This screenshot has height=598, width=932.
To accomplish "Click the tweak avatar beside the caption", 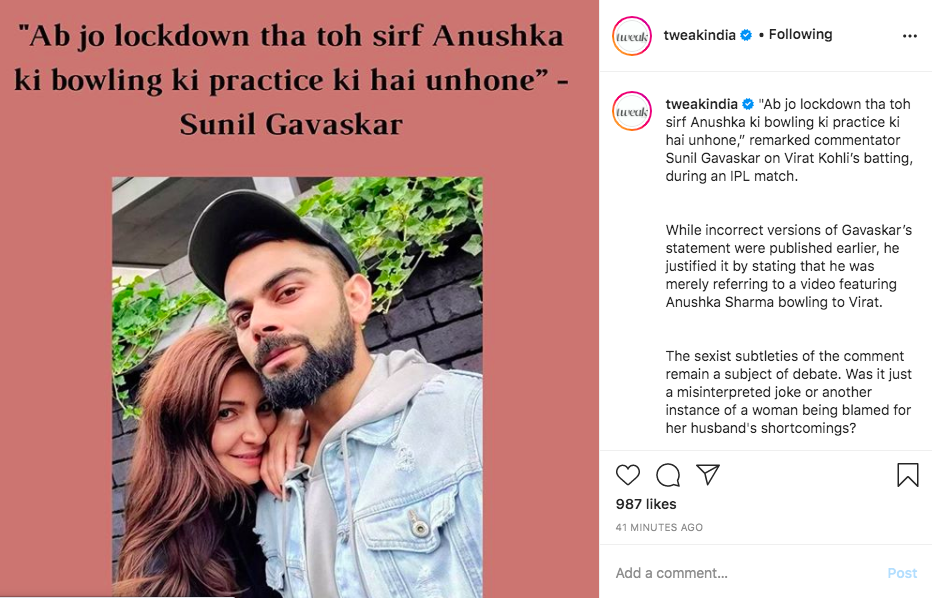I will click(x=632, y=111).
